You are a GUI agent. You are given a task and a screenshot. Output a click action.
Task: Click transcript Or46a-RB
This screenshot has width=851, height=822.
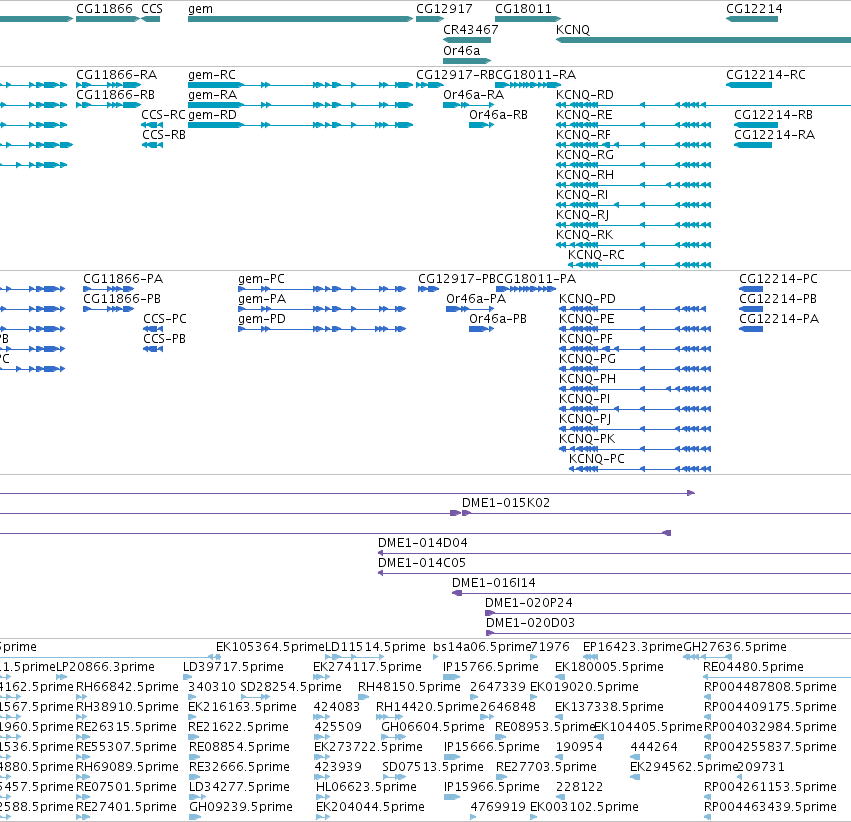coord(498,114)
